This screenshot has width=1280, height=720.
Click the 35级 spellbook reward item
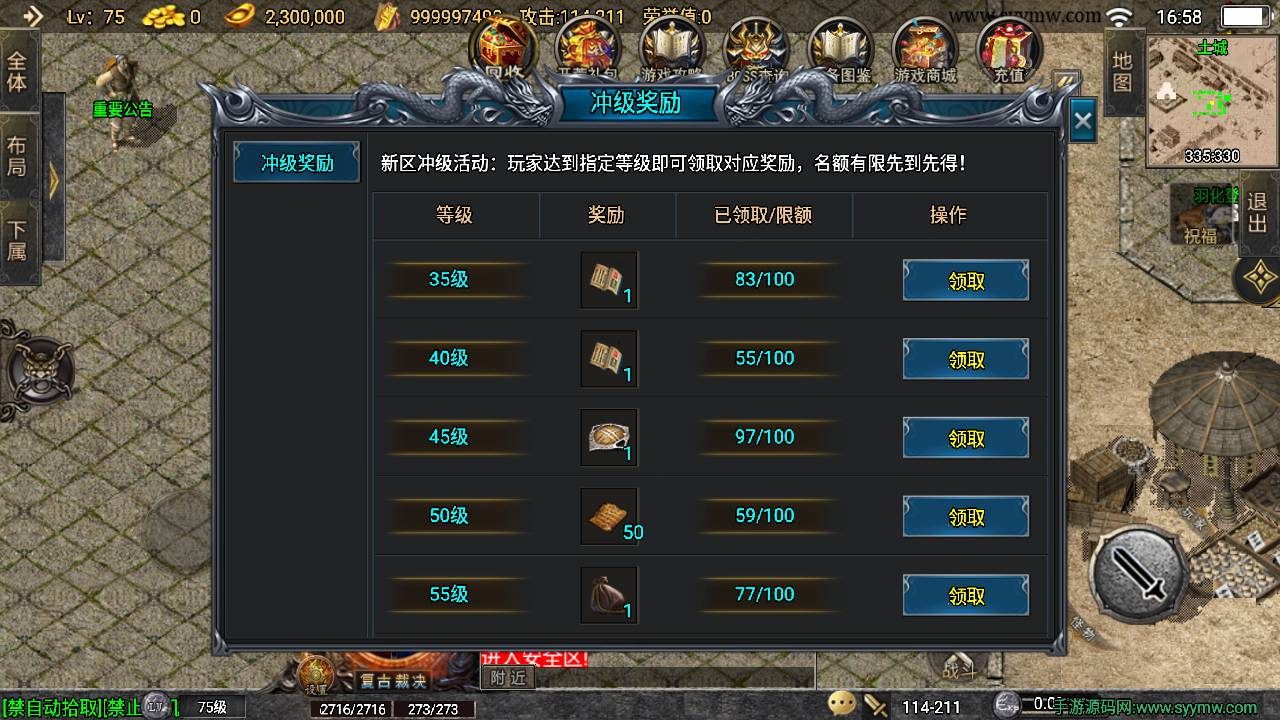(x=609, y=280)
